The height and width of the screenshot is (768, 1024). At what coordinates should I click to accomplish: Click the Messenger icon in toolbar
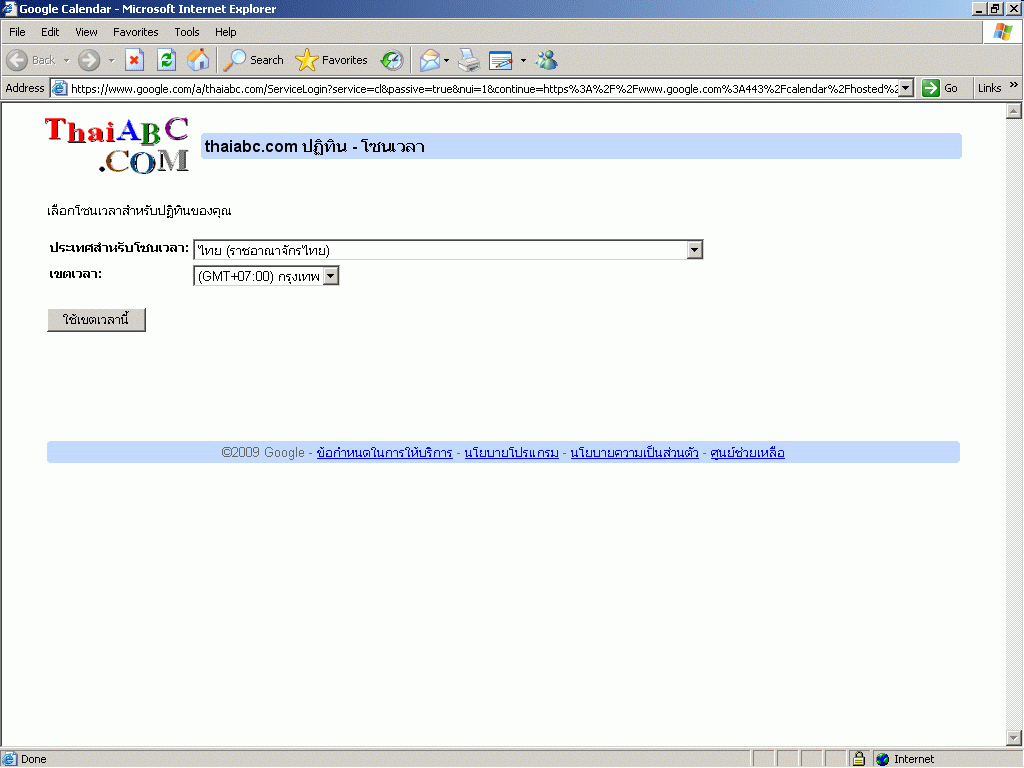[546, 60]
